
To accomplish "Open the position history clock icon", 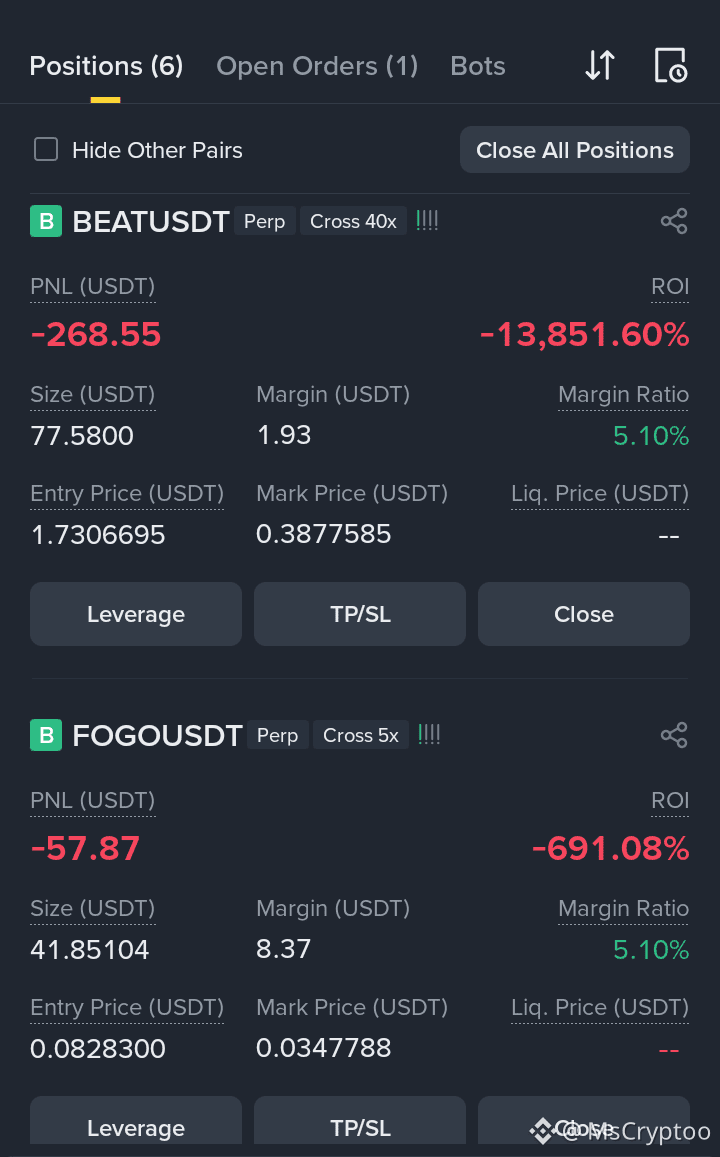I will click(671, 65).
